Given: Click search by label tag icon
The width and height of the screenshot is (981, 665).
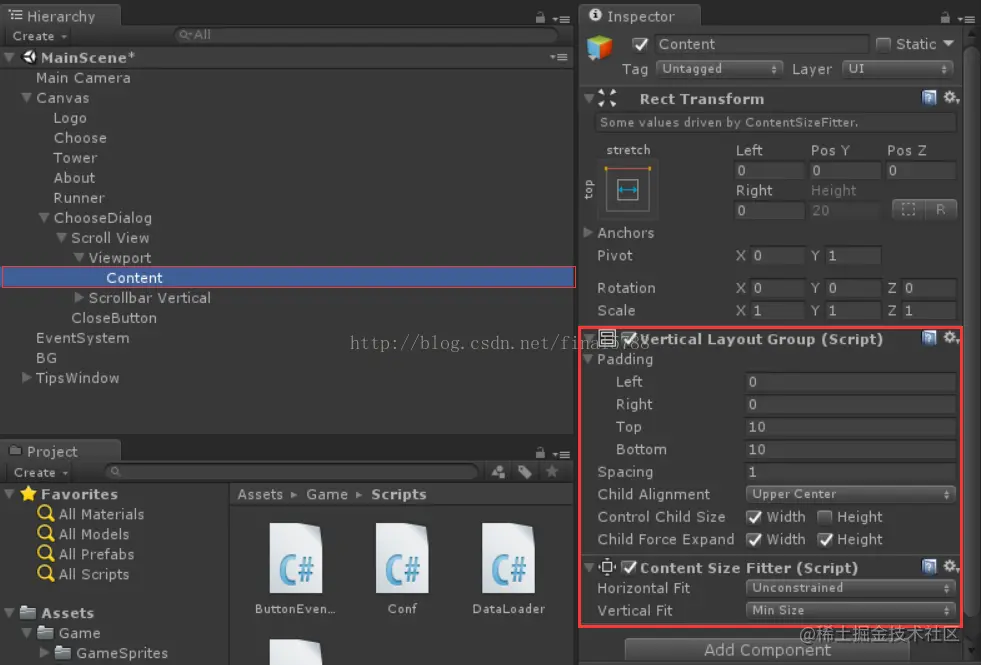Looking at the screenshot, I should pos(525,472).
